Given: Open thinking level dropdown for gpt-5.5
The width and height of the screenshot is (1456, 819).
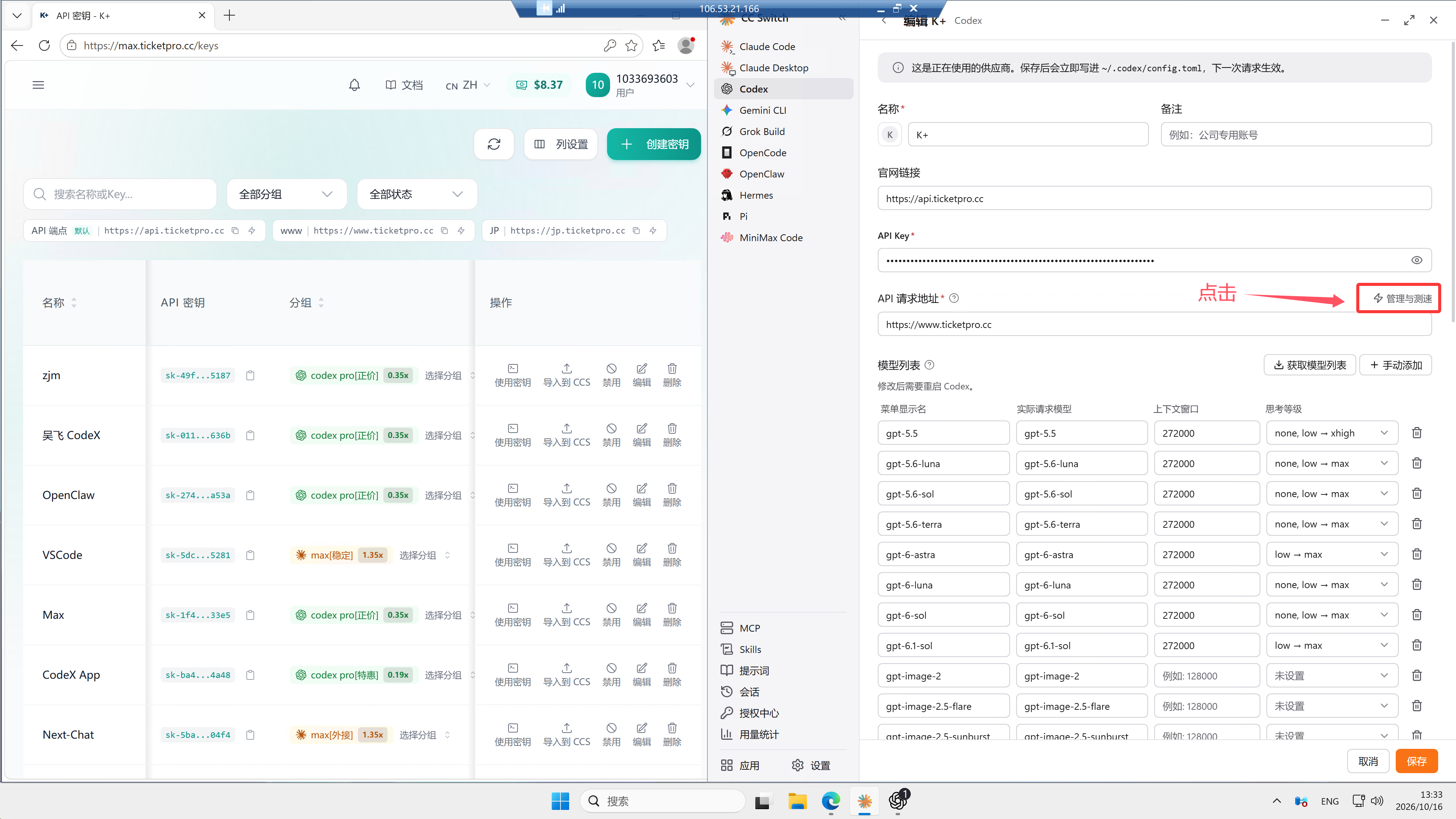Looking at the screenshot, I should coord(1332,433).
